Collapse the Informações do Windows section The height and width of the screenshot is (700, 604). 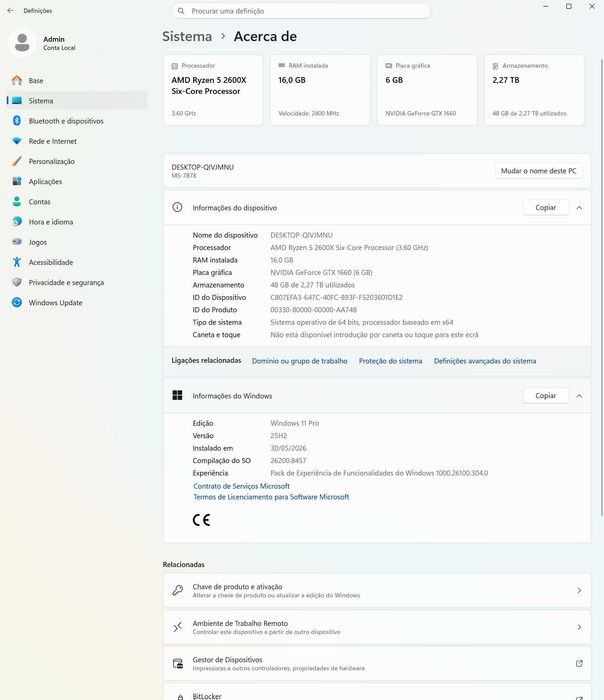[x=579, y=396]
